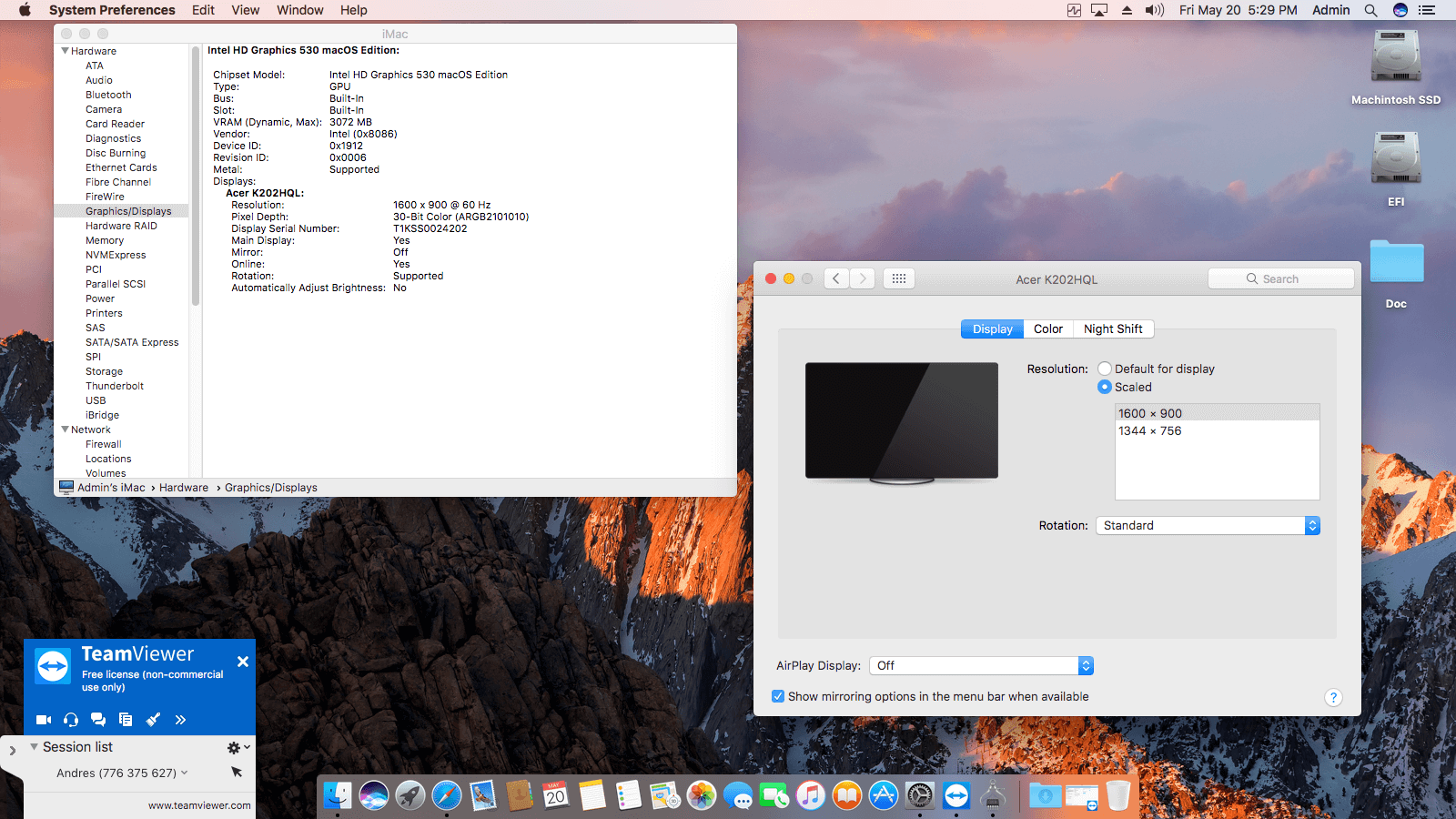Select Default for display resolution option
This screenshot has height=819, width=1456.
coord(1105,369)
